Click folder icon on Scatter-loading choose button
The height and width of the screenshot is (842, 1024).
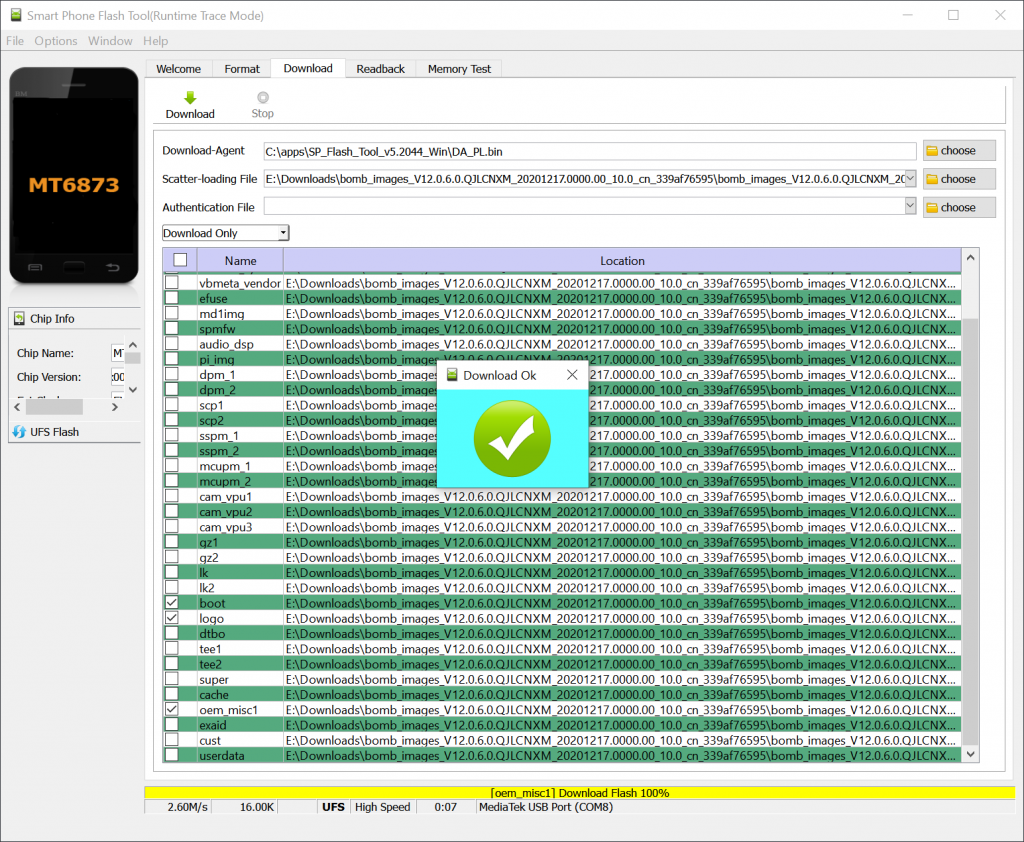(x=932, y=179)
